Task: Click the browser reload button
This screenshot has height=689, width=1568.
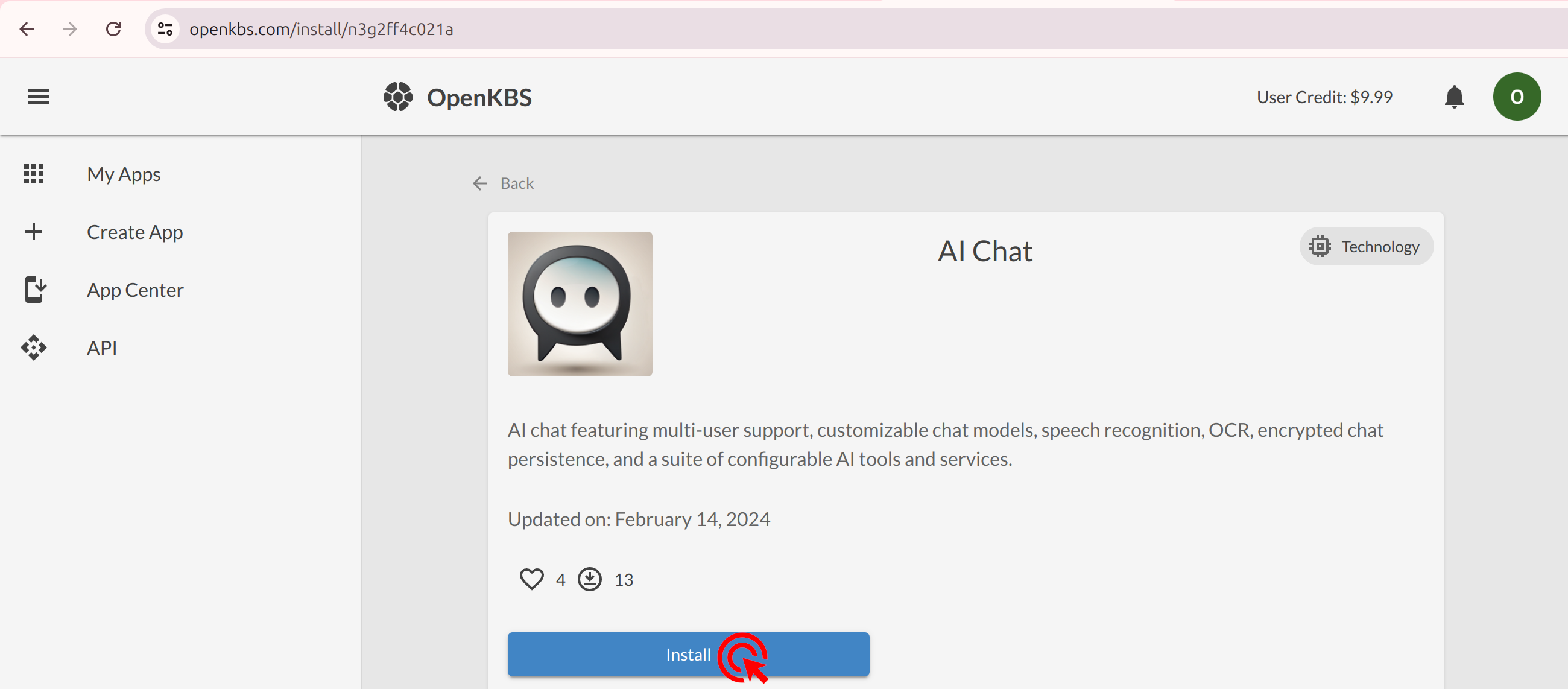Action: (x=114, y=28)
